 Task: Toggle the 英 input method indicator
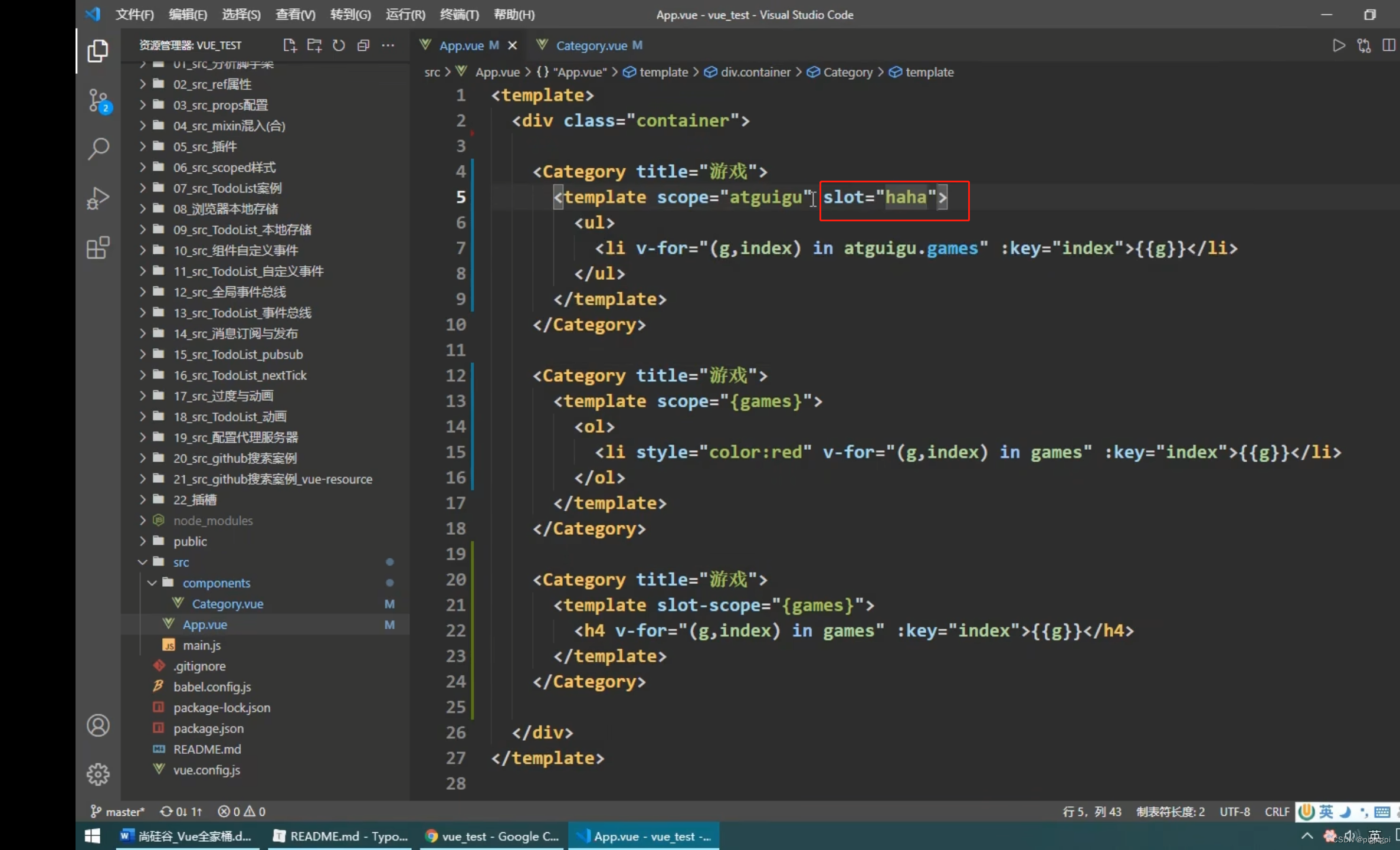[1326, 812]
